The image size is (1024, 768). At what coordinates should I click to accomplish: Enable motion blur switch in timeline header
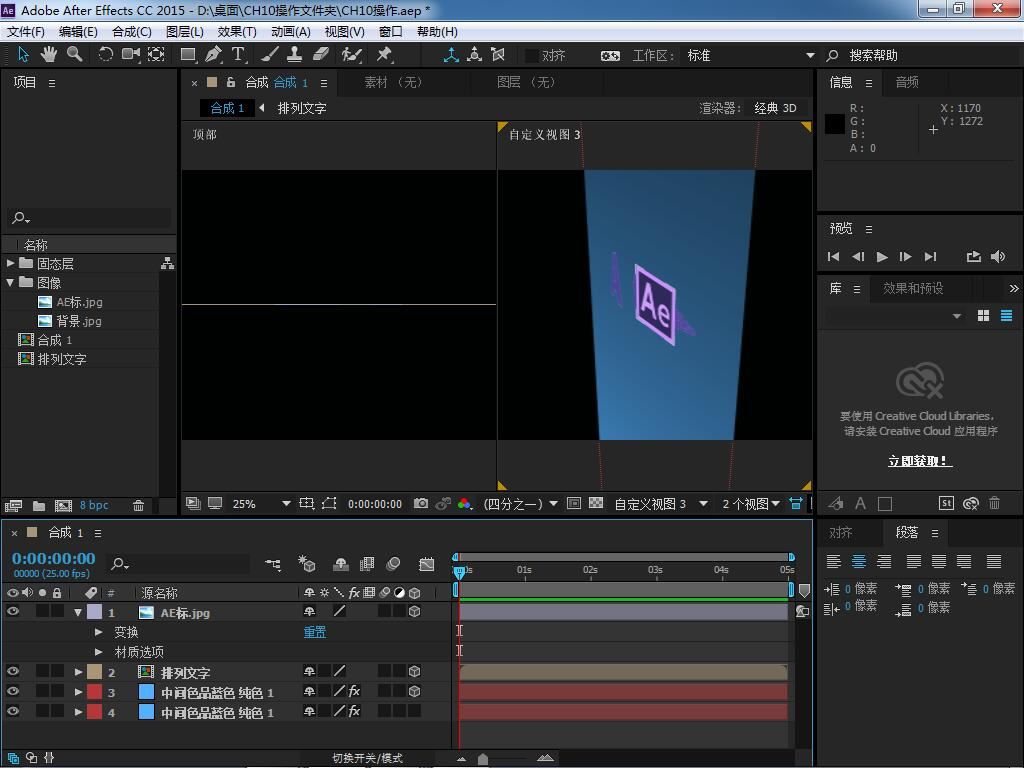pyautogui.click(x=393, y=564)
